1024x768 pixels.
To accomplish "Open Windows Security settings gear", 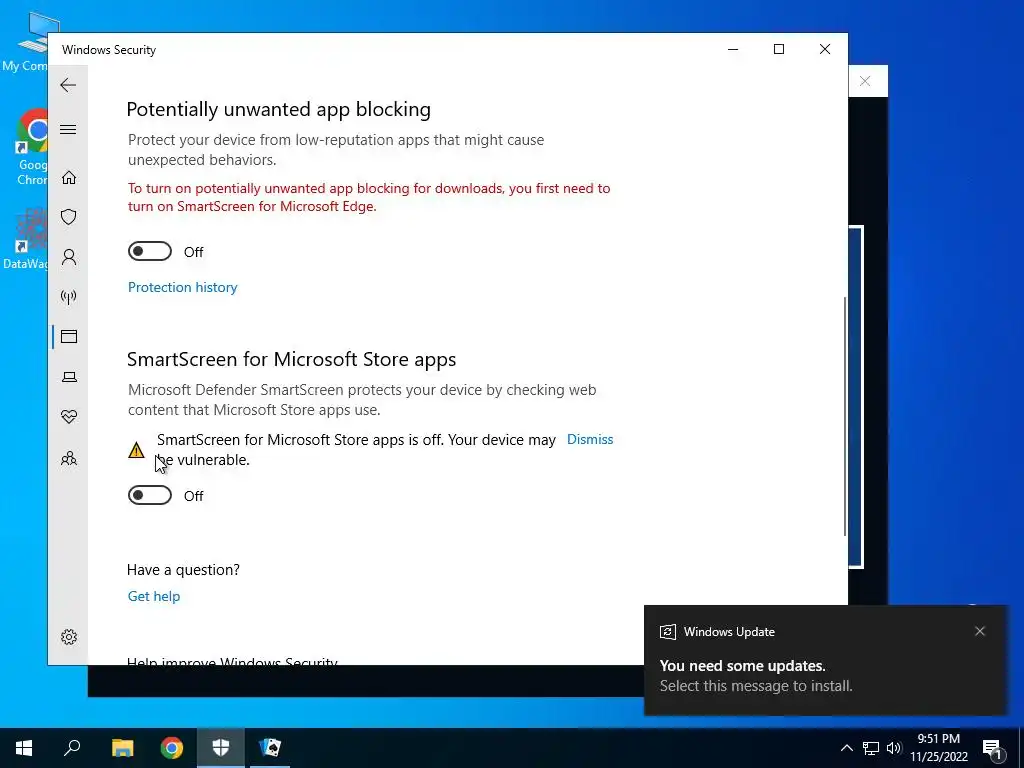I will point(69,637).
